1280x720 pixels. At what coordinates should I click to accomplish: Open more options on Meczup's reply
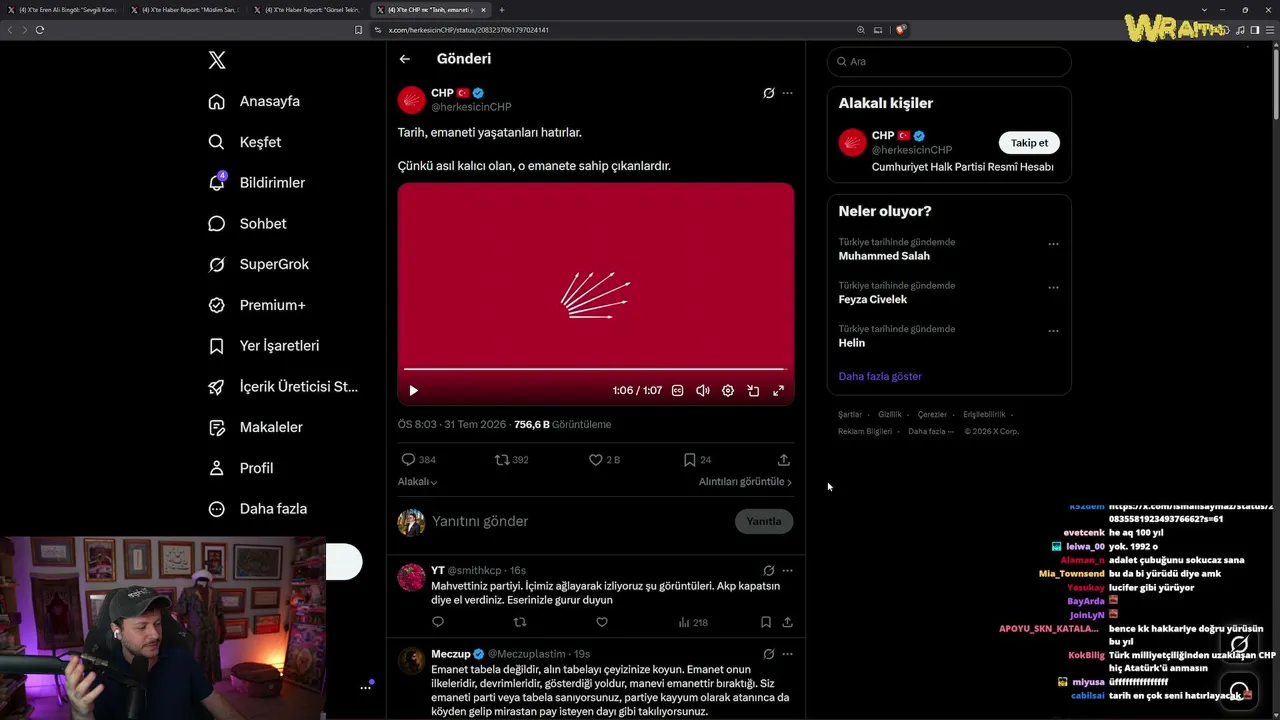click(787, 654)
